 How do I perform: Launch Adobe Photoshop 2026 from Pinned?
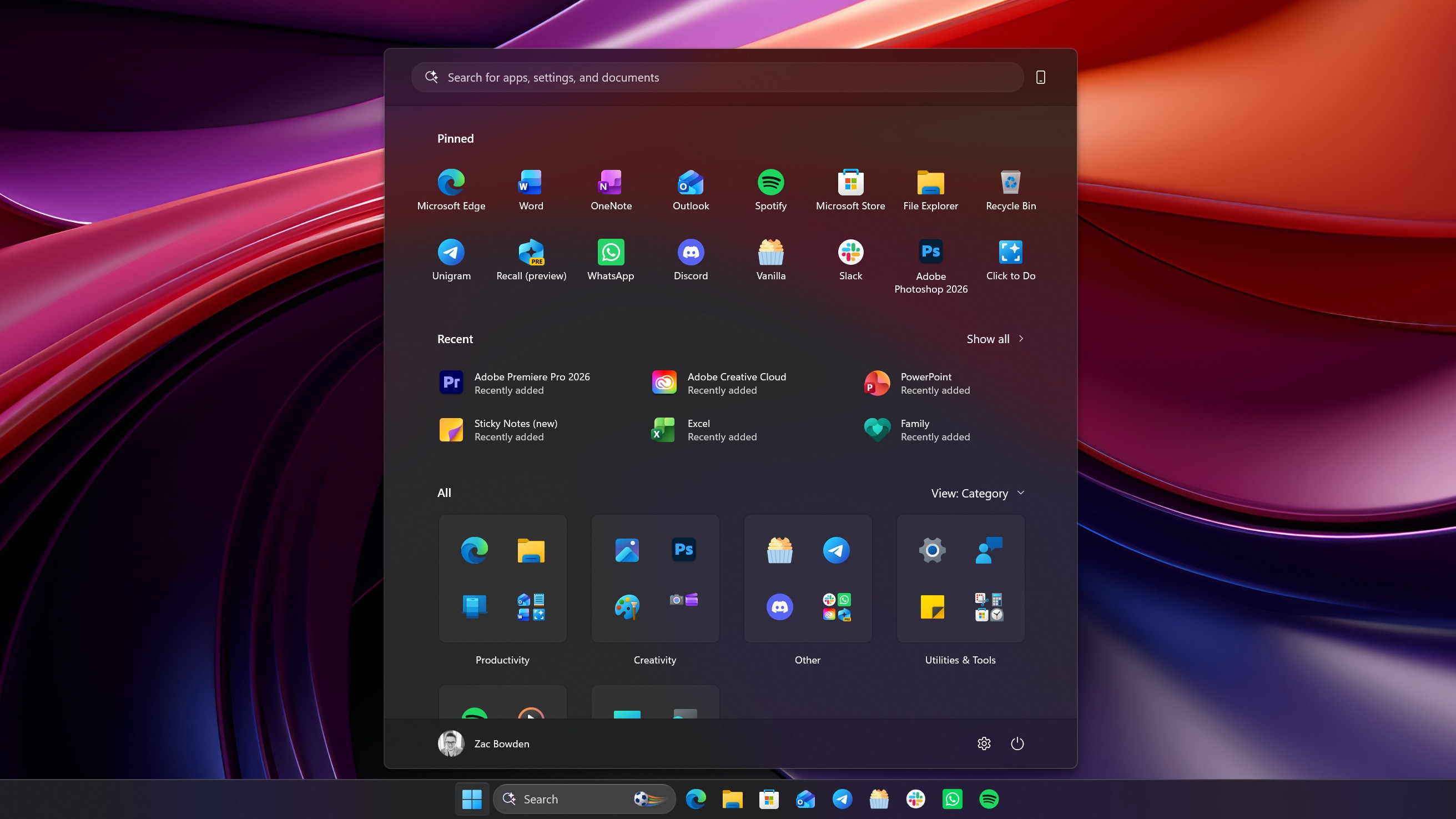click(930, 267)
